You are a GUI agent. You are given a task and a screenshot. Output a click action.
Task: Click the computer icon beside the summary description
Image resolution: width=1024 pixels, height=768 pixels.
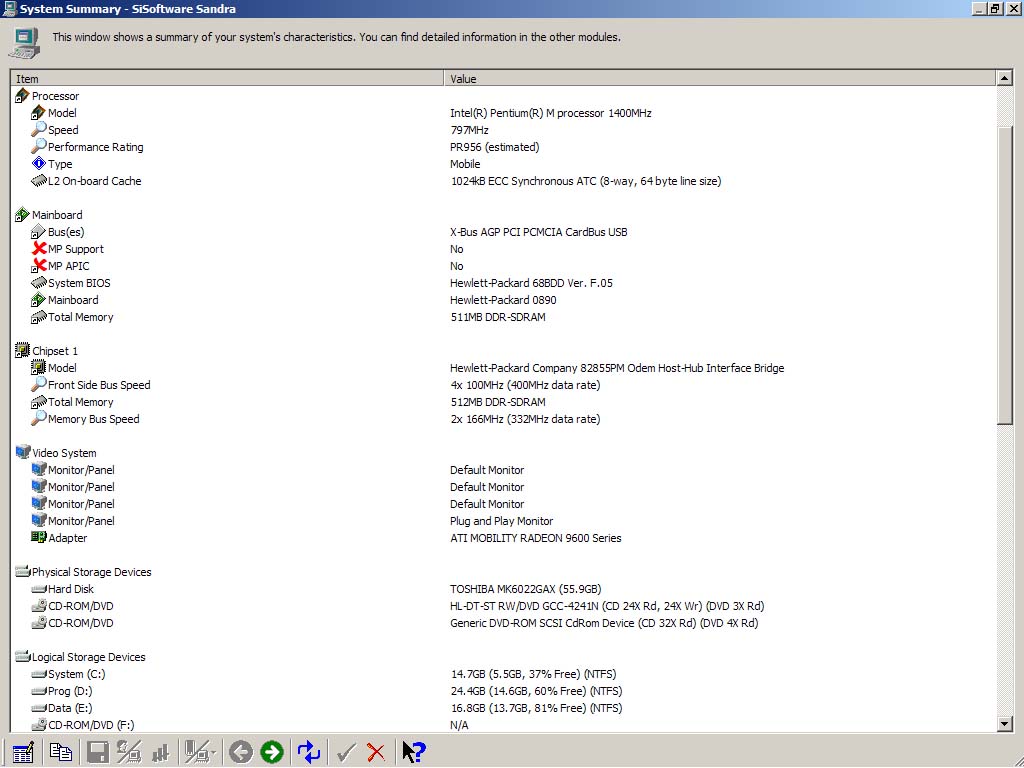(24, 43)
